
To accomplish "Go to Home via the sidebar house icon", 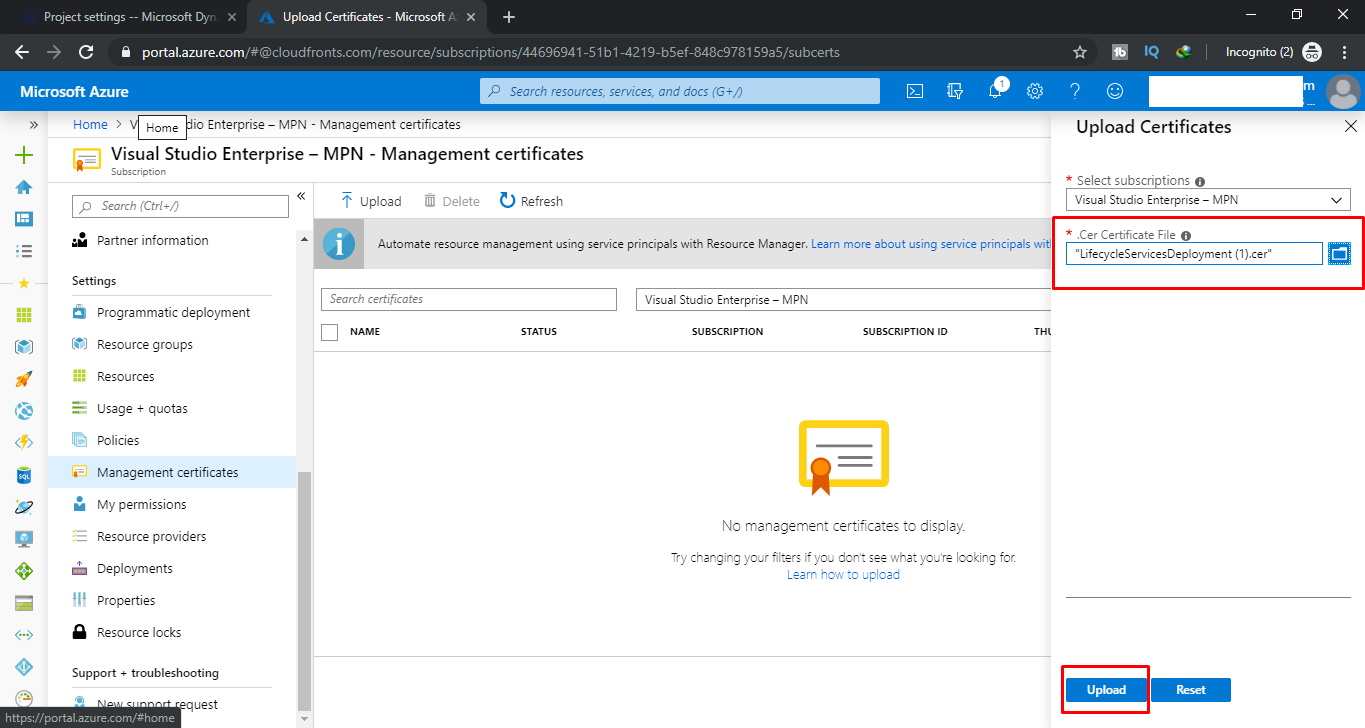I will point(24,187).
